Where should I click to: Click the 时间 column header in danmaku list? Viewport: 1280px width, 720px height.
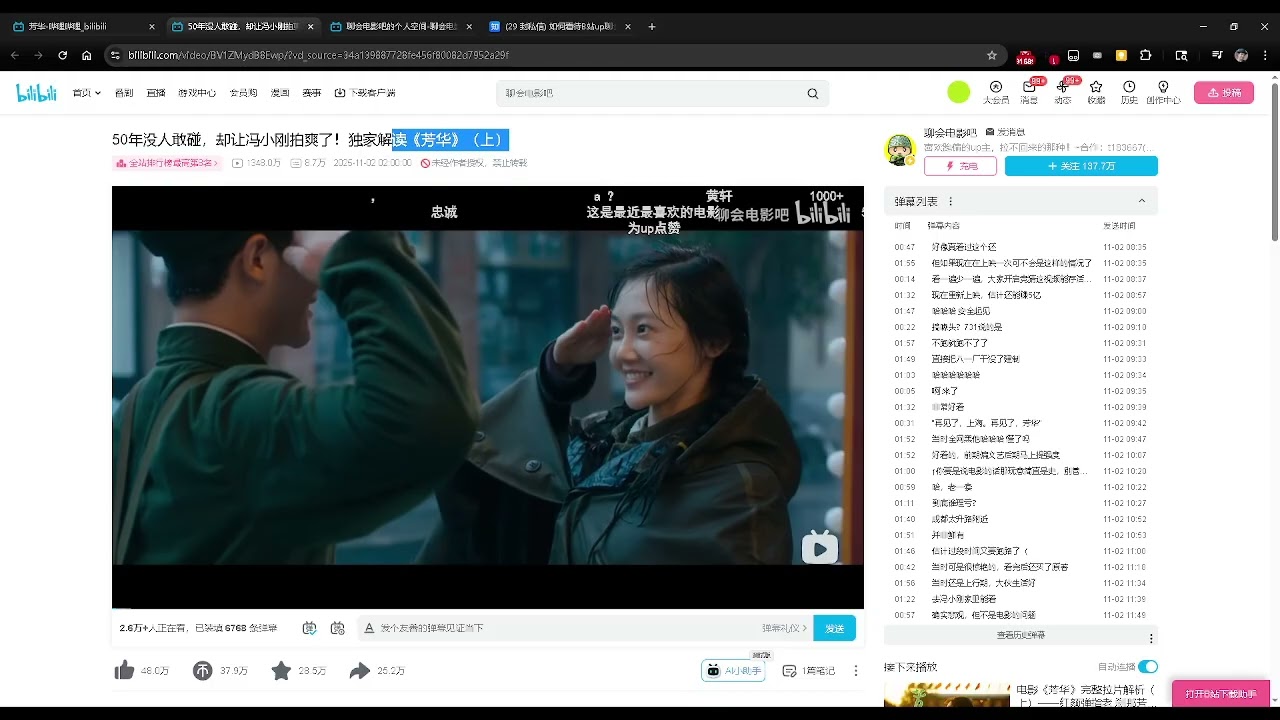tap(903, 226)
